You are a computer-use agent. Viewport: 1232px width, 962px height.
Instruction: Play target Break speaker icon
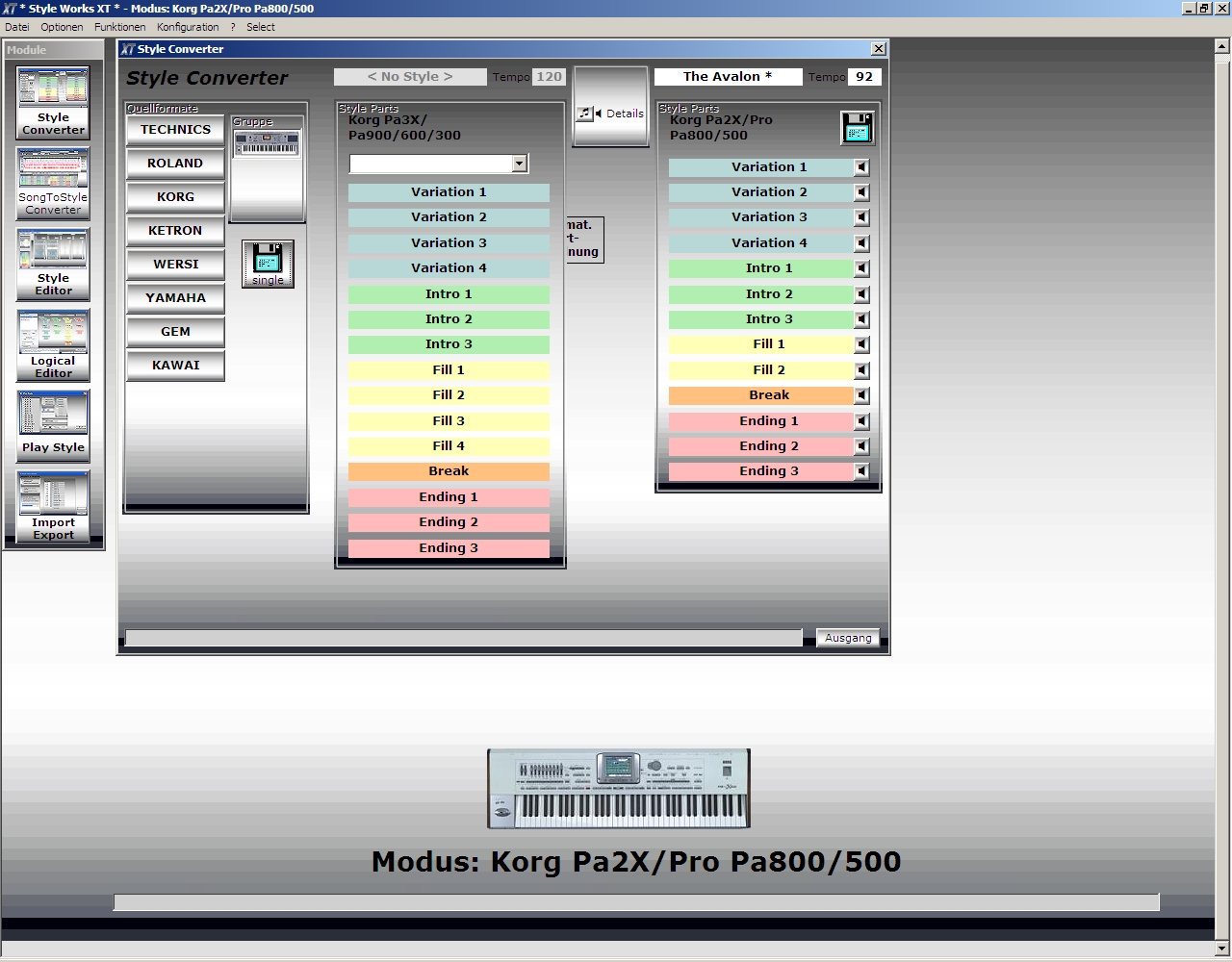click(861, 395)
